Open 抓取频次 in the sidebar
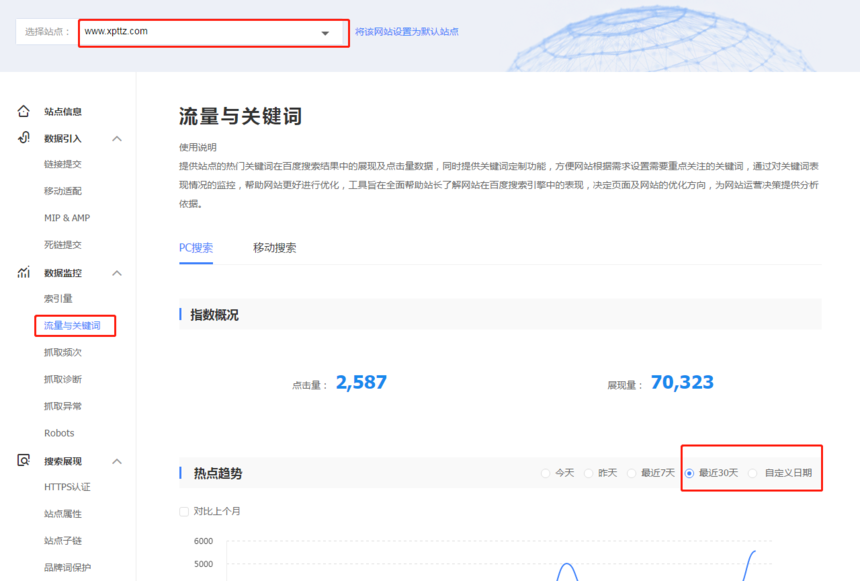The width and height of the screenshot is (860, 581). coord(63,352)
